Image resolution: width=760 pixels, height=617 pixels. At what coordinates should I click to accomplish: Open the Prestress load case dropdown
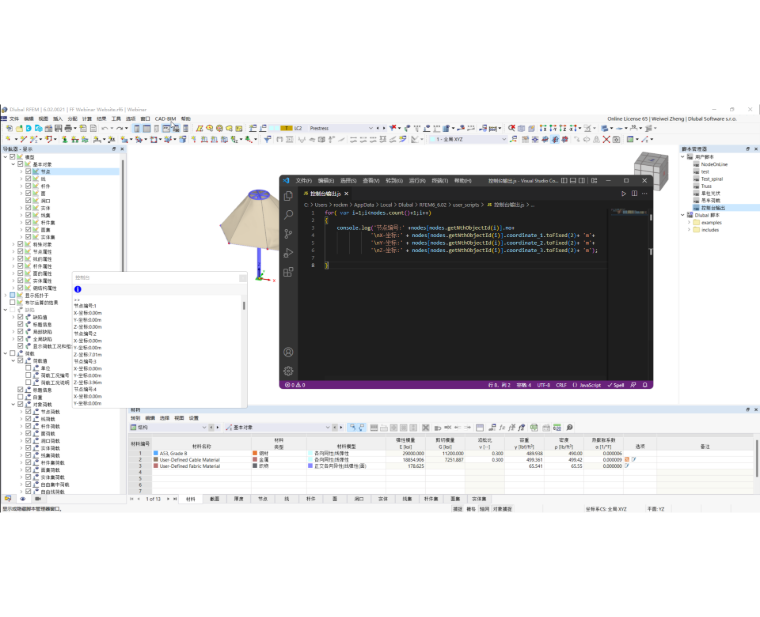(371, 128)
